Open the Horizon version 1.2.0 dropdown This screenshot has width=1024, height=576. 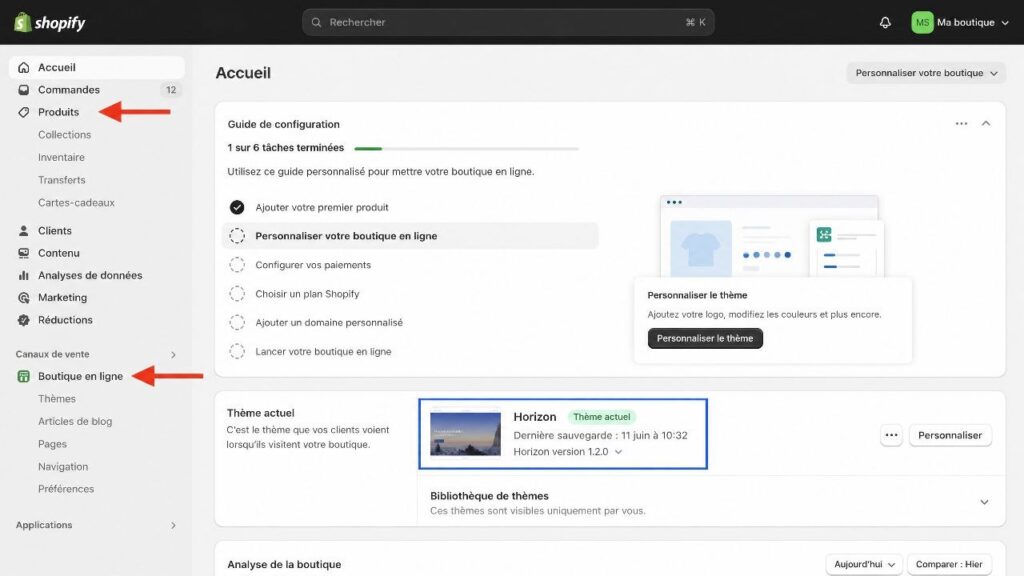(x=568, y=451)
